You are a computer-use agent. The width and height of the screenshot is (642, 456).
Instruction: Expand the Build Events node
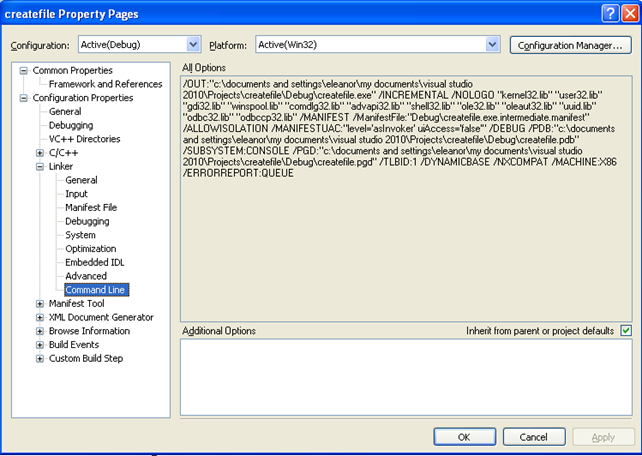point(40,345)
